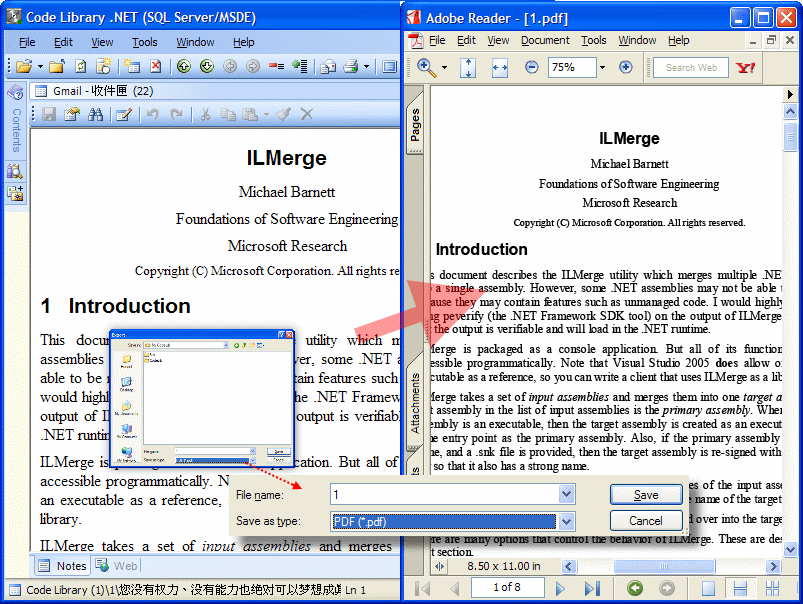Click the Save button

click(x=646, y=494)
